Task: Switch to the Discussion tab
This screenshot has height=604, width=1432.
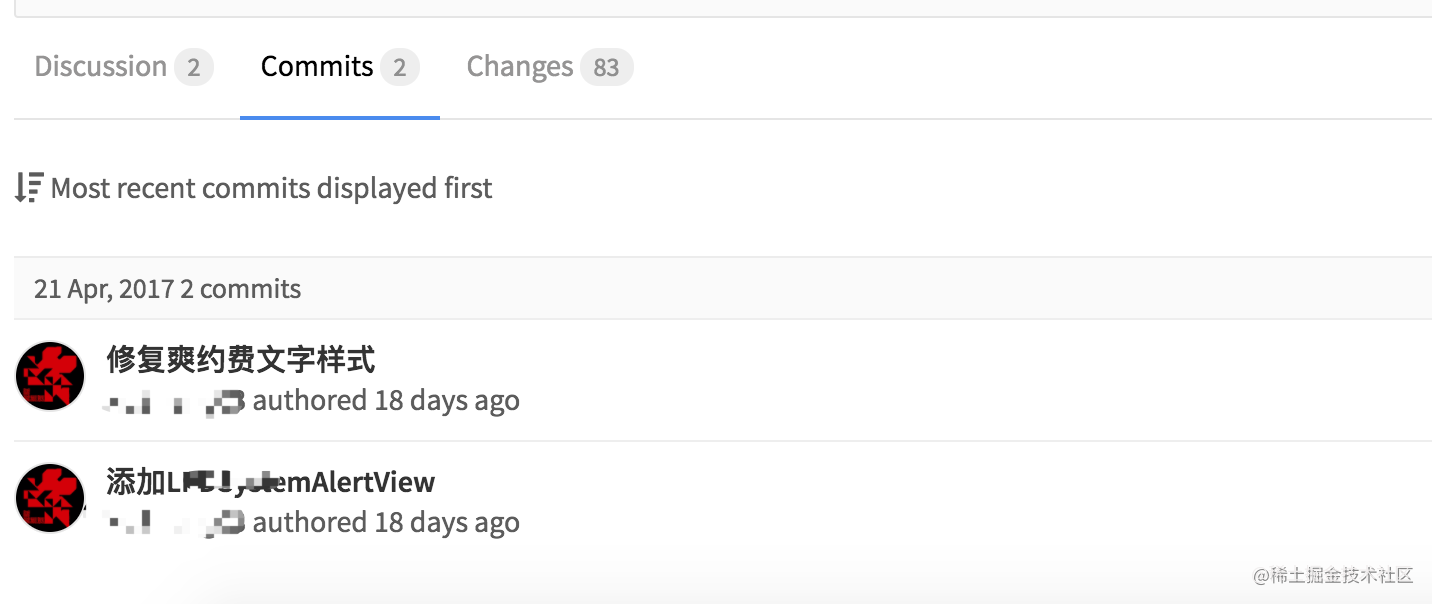Action: click(124, 67)
